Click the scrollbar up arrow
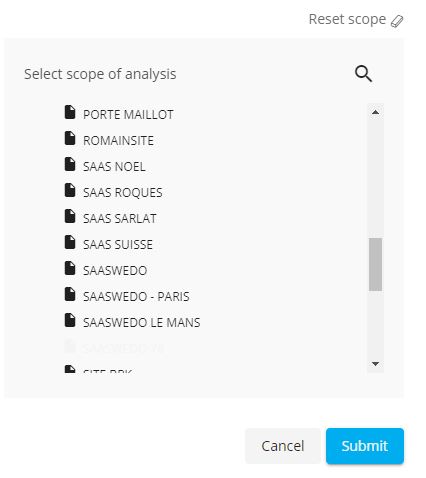Image resolution: width=426 pixels, height=478 pixels. pos(375,112)
